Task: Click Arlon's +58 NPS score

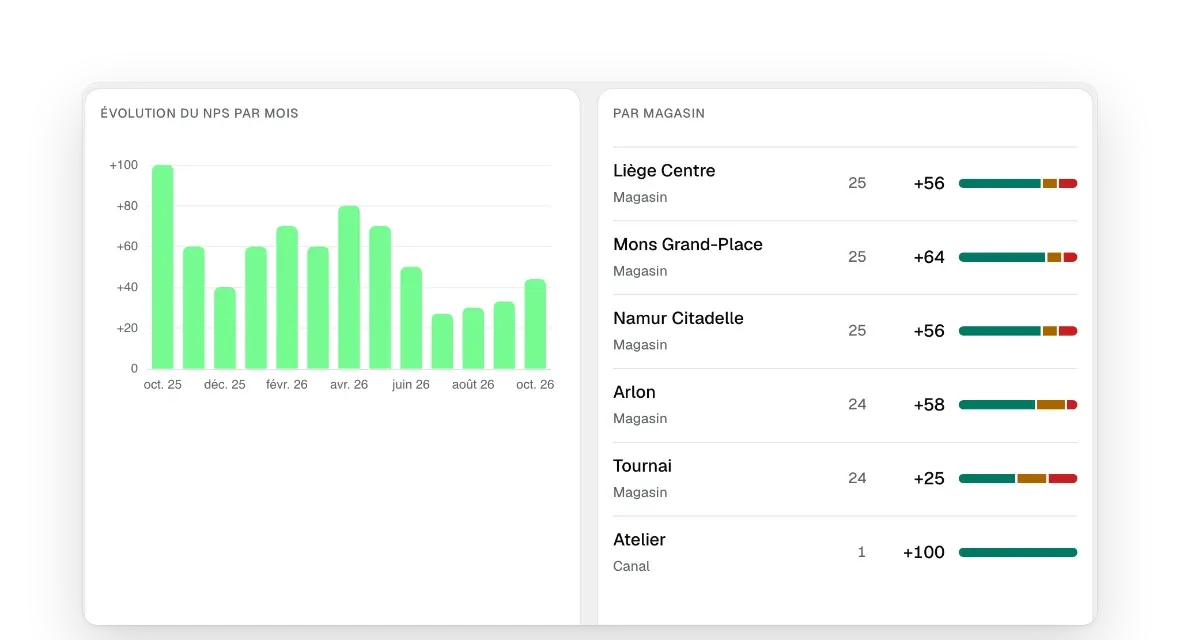Action: tap(929, 405)
